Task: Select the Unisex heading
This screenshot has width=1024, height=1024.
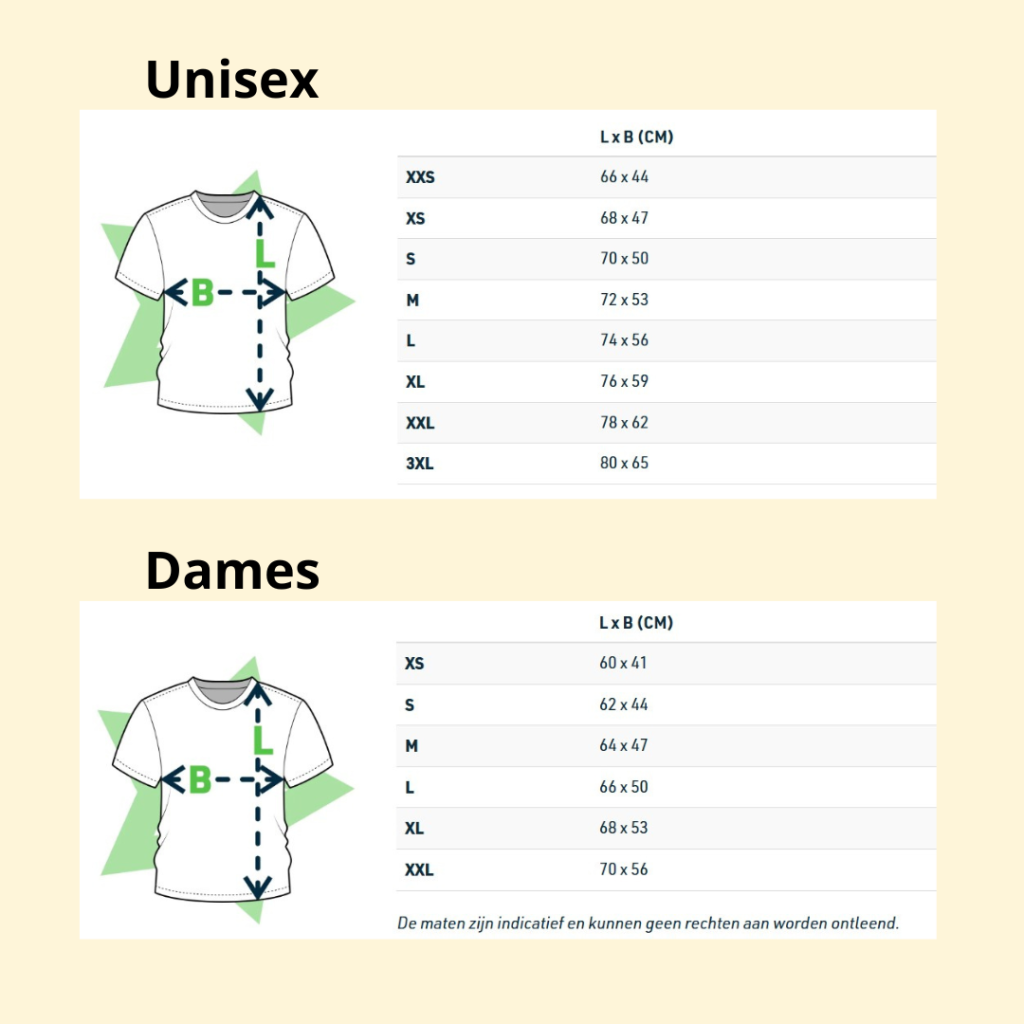Action: [x=232, y=80]
